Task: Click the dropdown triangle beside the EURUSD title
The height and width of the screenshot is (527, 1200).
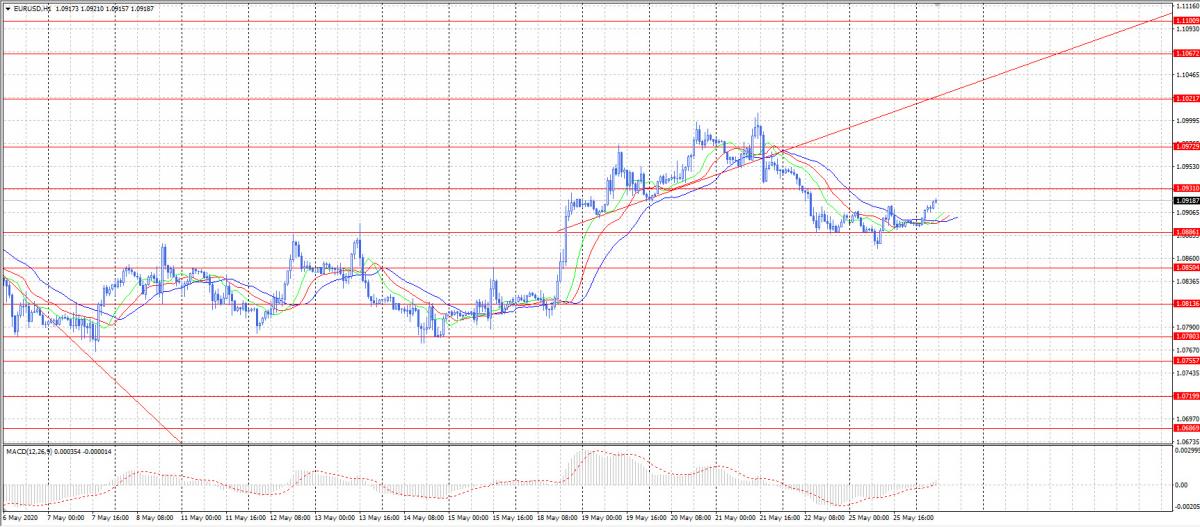Action: tap(8, 7)
